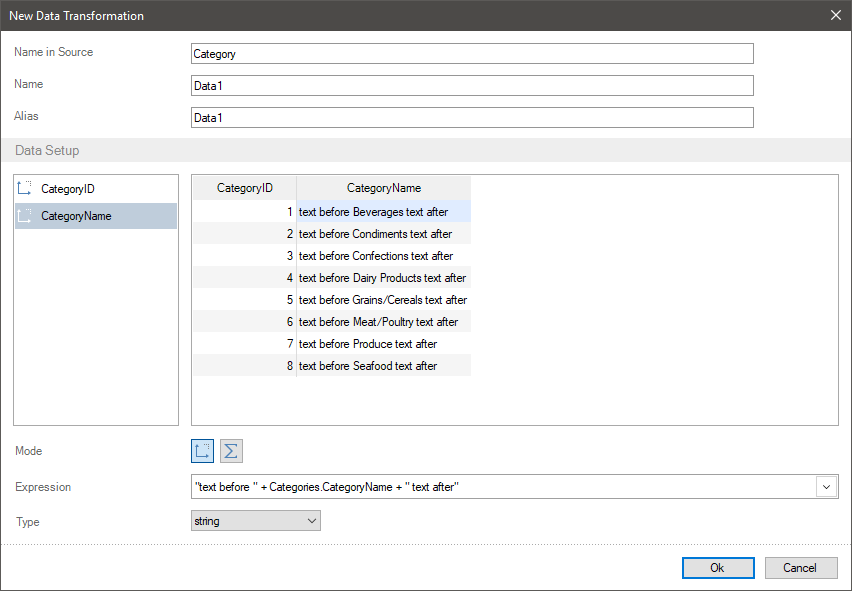Click the CategoryName column header
Screen dimensions: 852x591
pyautogui.click(x=383, y=188)
